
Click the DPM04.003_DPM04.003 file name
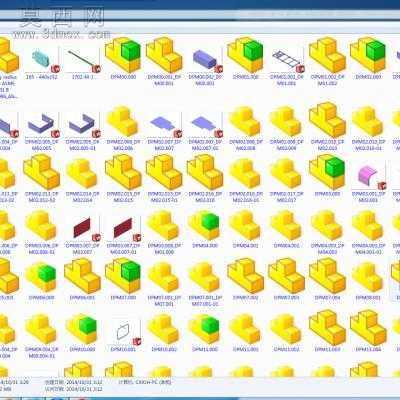[327, 249]
